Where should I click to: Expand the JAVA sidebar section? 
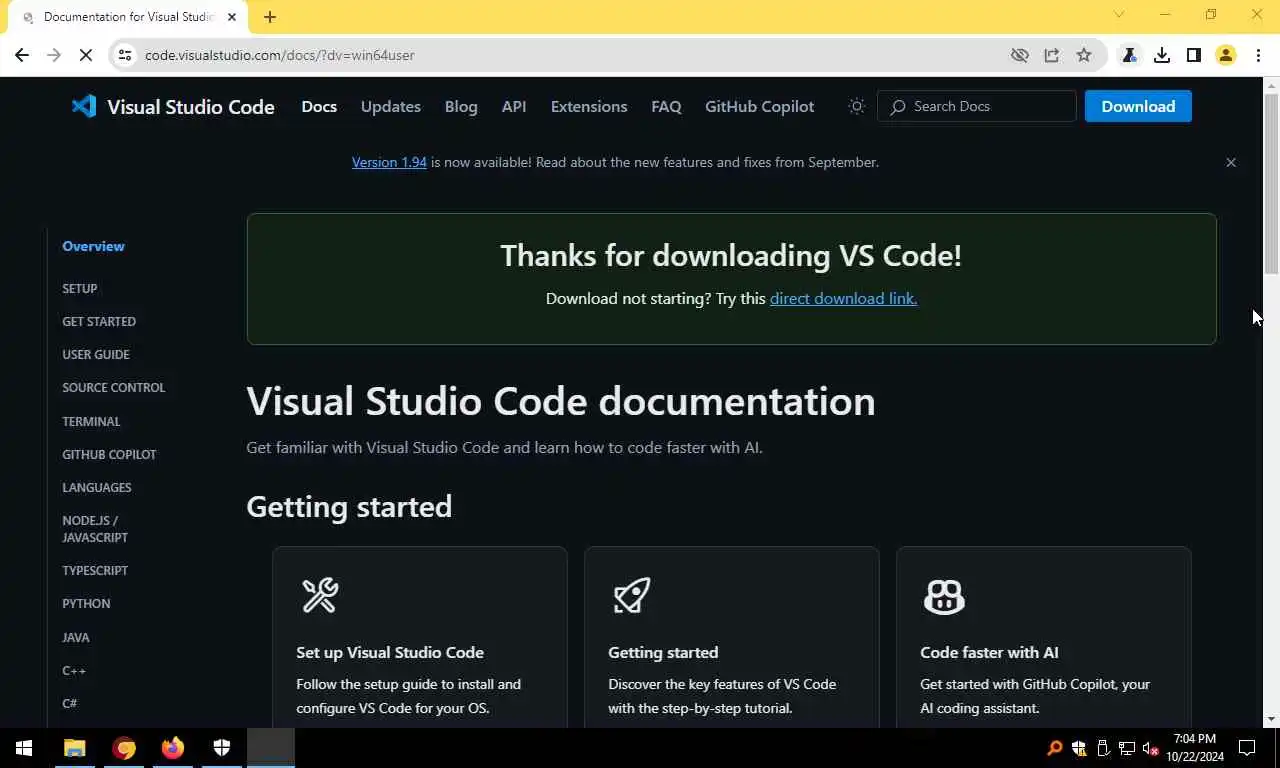tap(76, 637)
